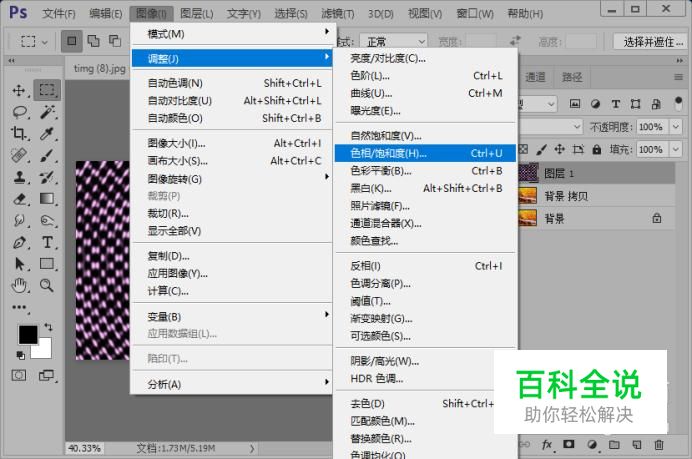Viewport: 692px width, 459px height.
Task: Open the 滤镜(T) menu
Action: 338,14
